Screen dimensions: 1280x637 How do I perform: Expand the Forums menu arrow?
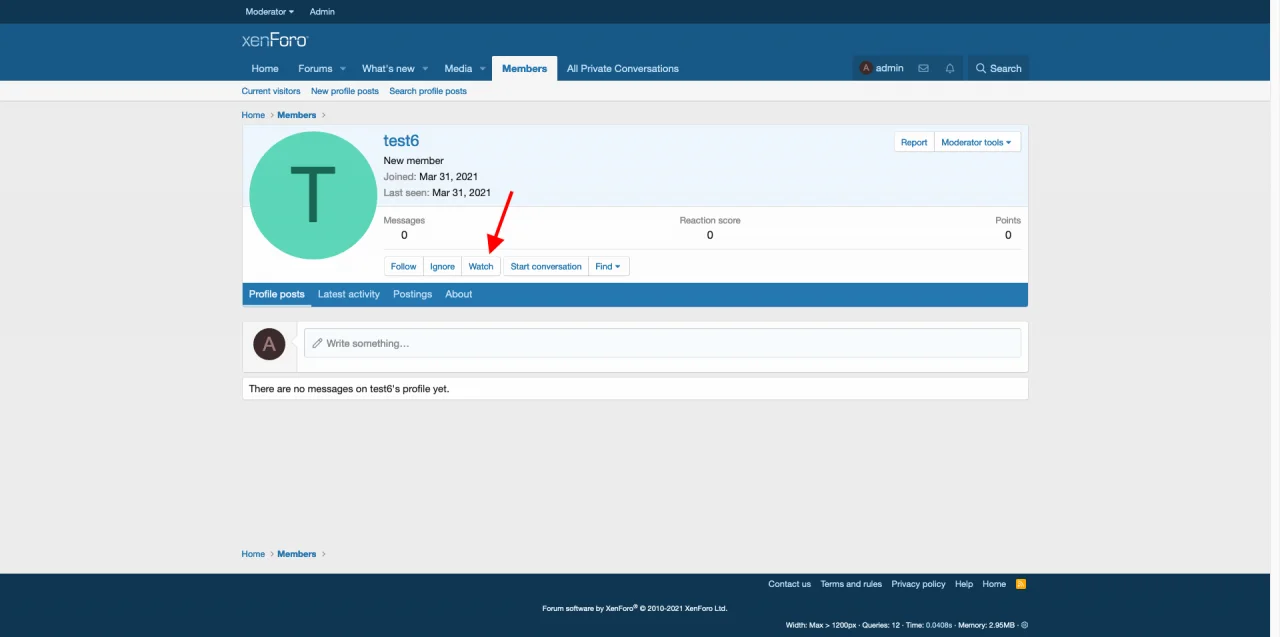click(343, 69)
